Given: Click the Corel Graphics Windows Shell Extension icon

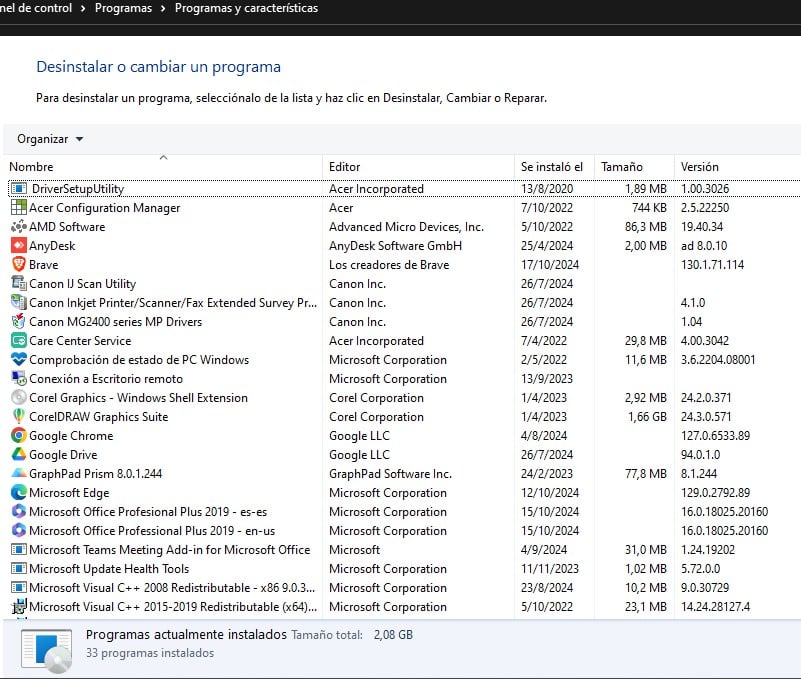Looking at the screenshot, I should [x=19, y=397].
